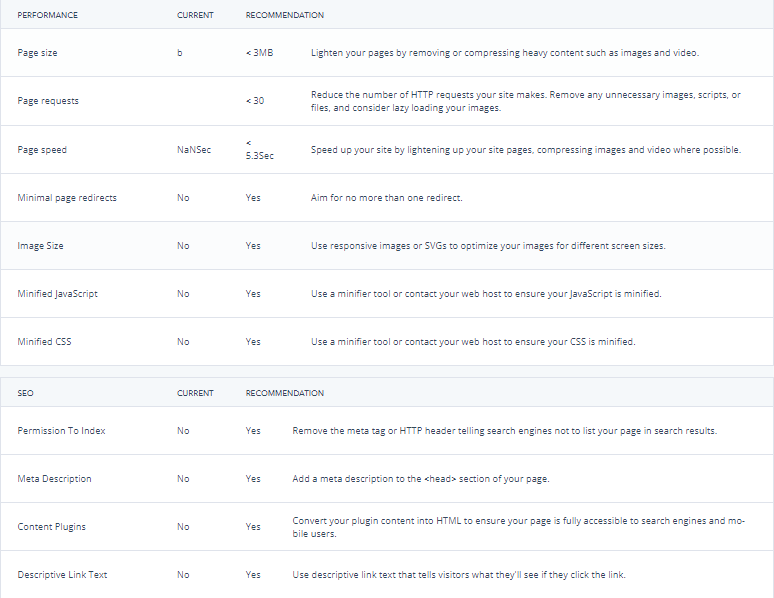Click the SEO section header
The height and width of the screenshot is (598, 774).
click(25, 393)
